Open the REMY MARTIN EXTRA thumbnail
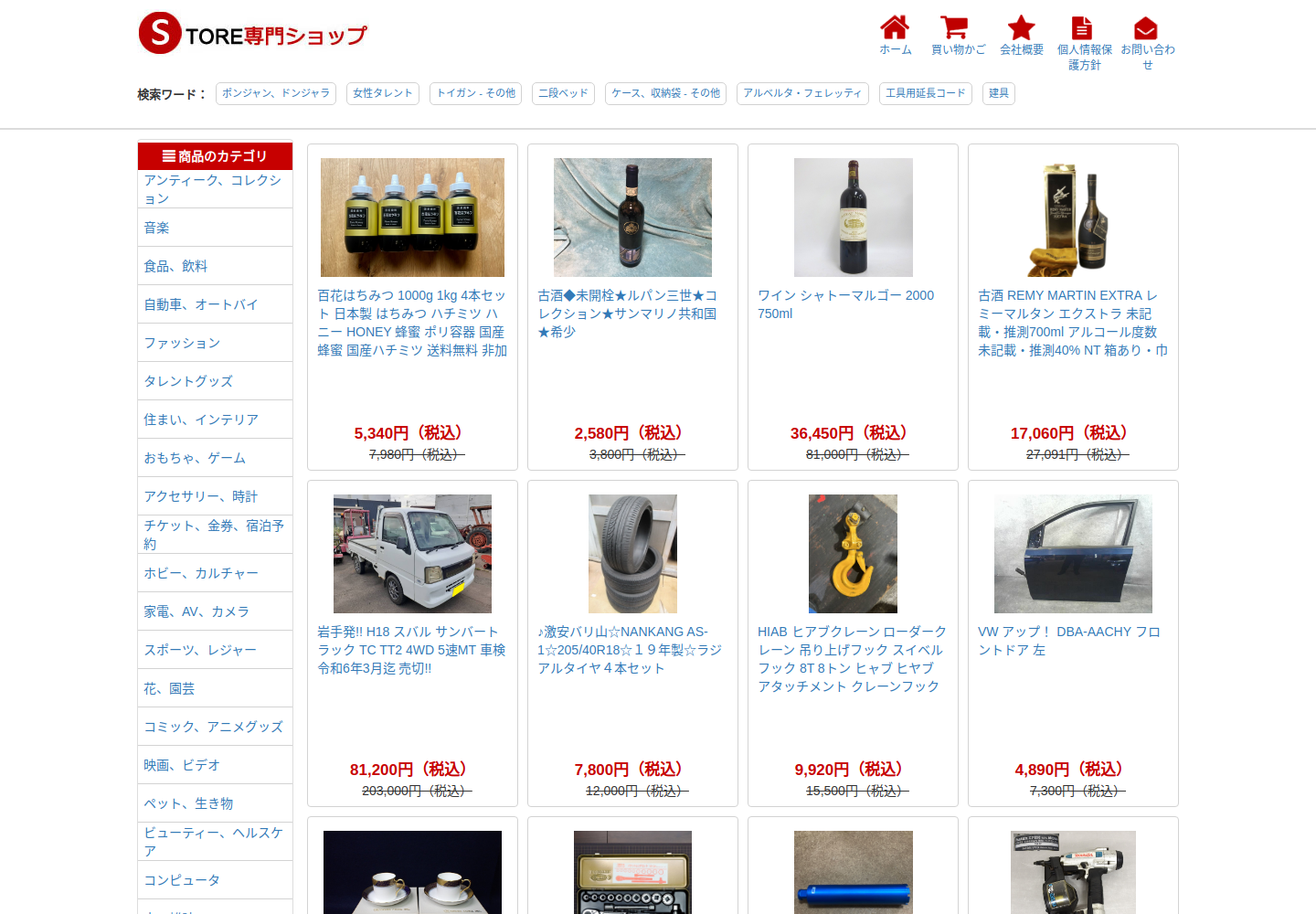Viewport: 1316px width, 914px height. pos(1073,218)
